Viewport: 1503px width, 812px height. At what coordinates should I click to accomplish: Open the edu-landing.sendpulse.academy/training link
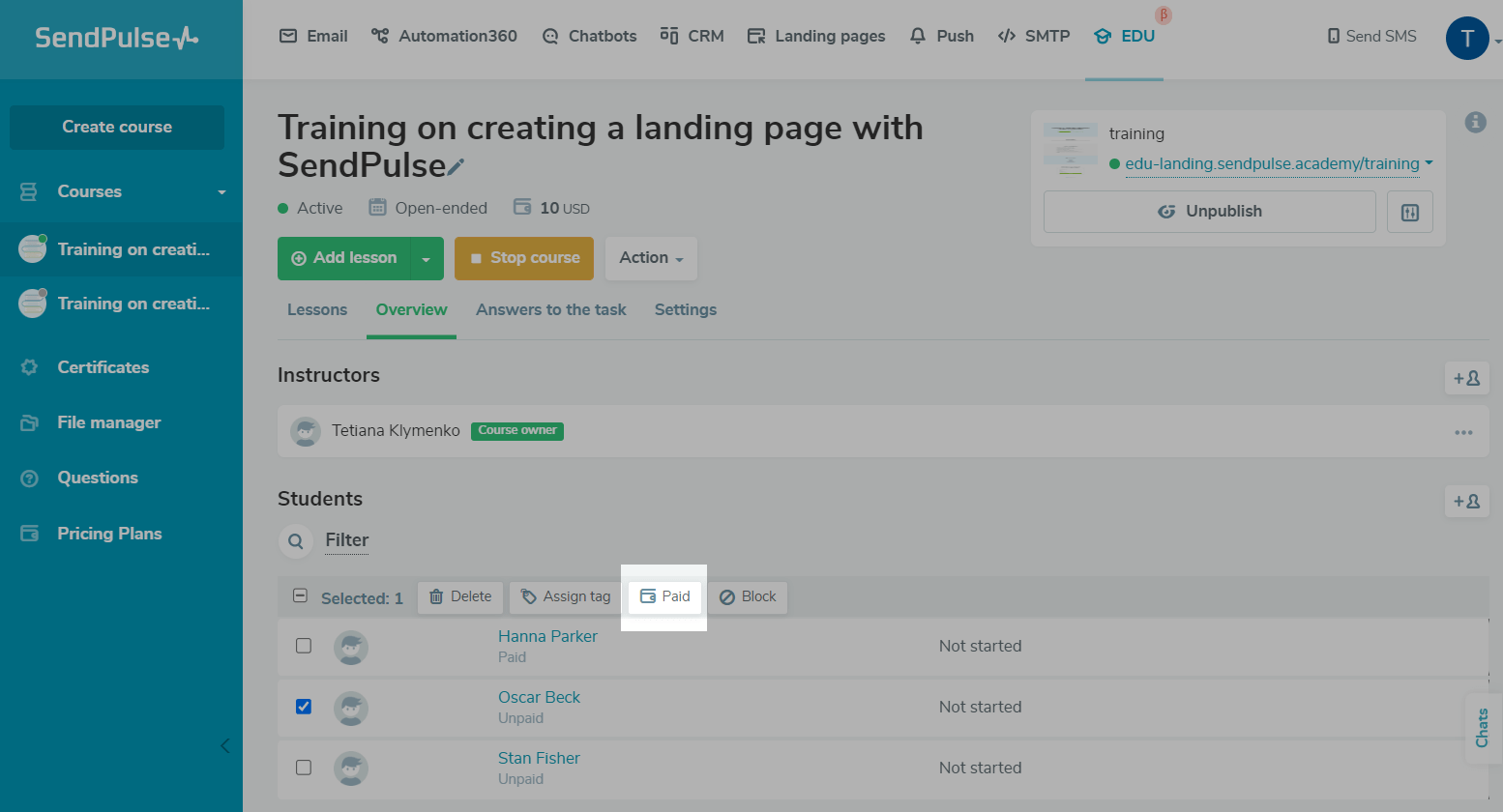click(1272, 163)
